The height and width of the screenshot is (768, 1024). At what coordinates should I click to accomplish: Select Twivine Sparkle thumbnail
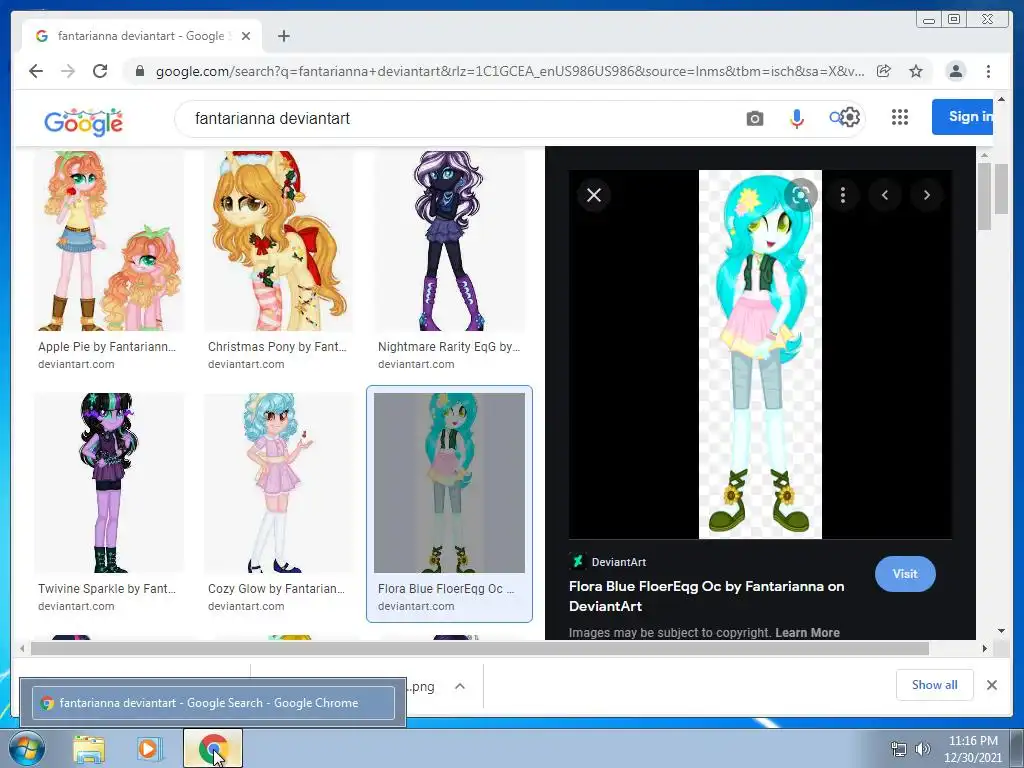click(109, 483)
